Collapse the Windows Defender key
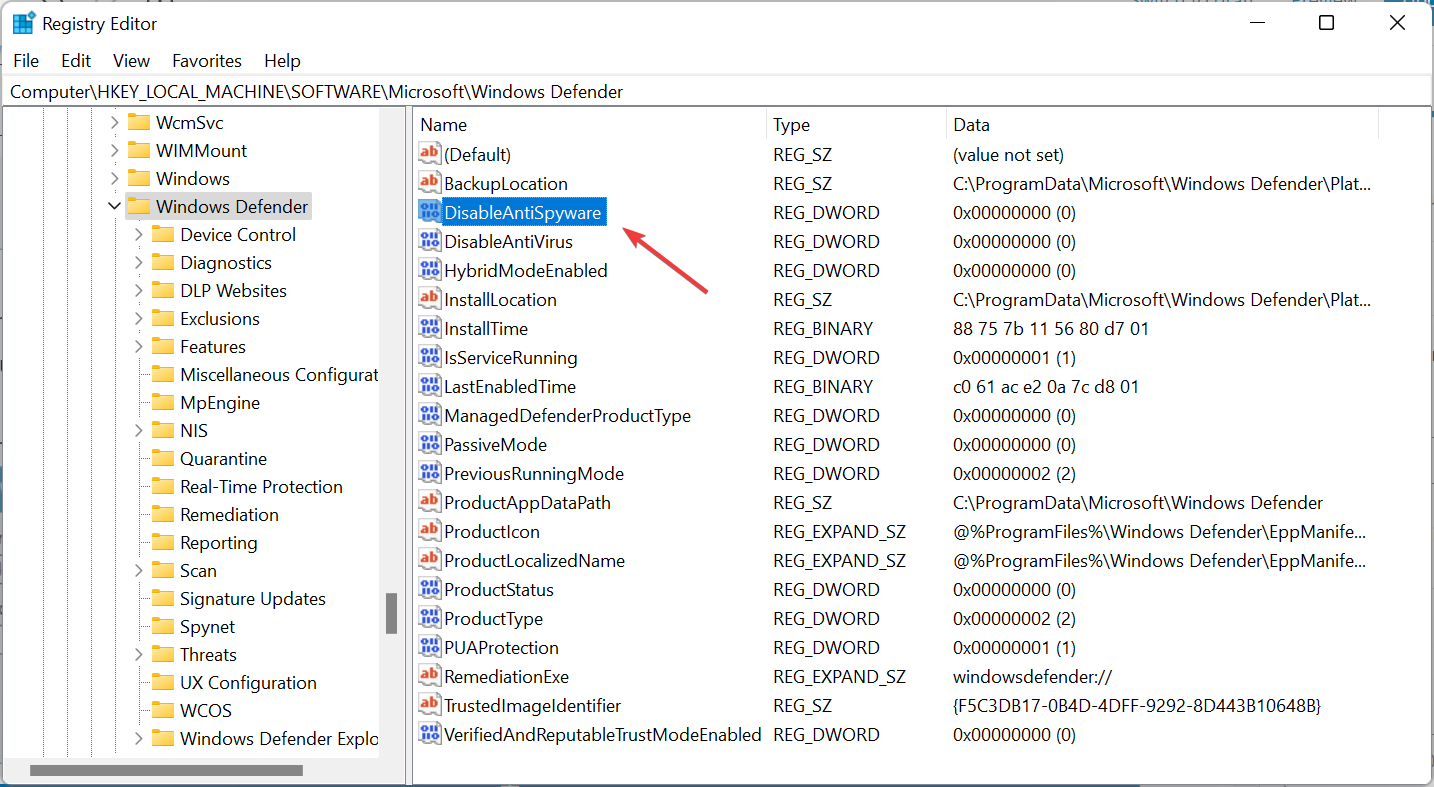Viewport: 1434px width, 787px height. (x=114, y=206)
